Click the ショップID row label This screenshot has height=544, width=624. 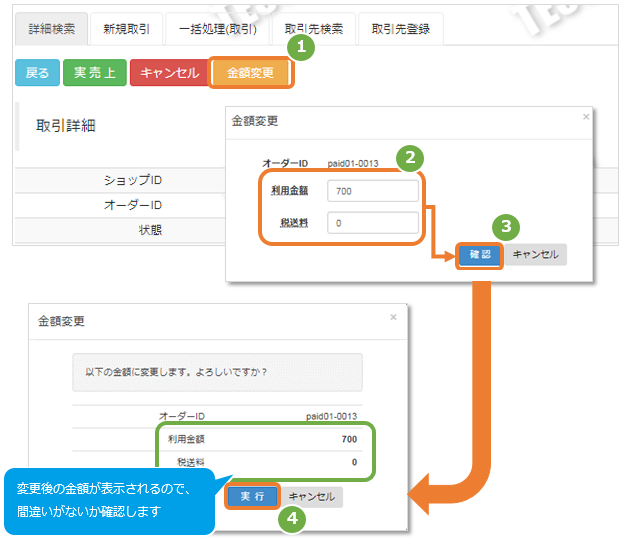tap(133, 180)
